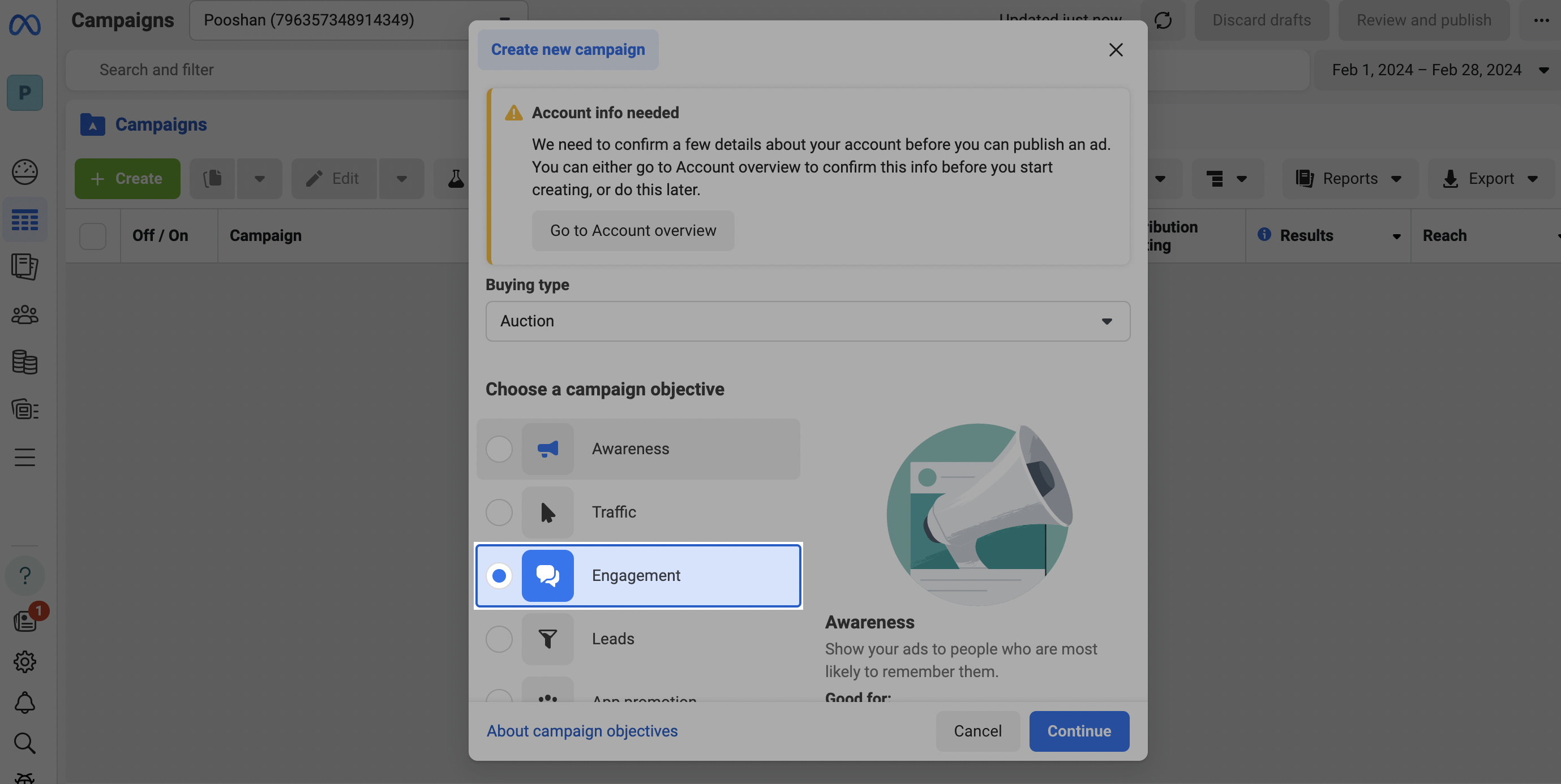Screen dimensions: 1561x784
Task: Select the Leads objective radio button
Action: pos(499,639)
